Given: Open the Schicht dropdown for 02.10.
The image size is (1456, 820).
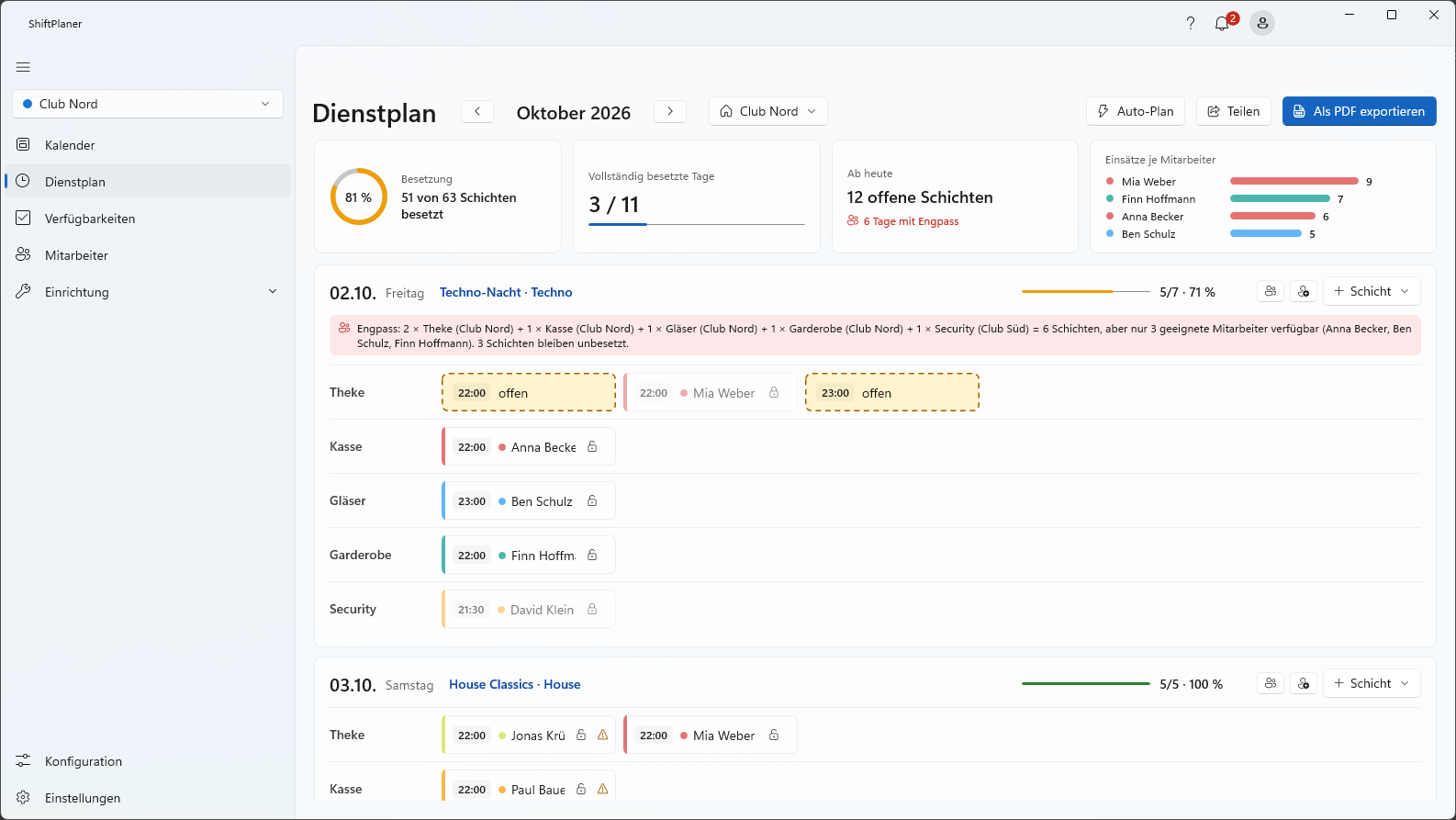Looking at the screenshot, I should pyautogui.click(x=1372, y=291).
